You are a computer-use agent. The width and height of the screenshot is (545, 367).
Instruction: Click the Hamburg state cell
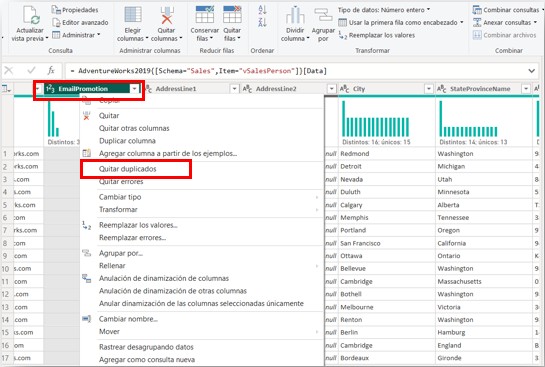click(484, 333)
